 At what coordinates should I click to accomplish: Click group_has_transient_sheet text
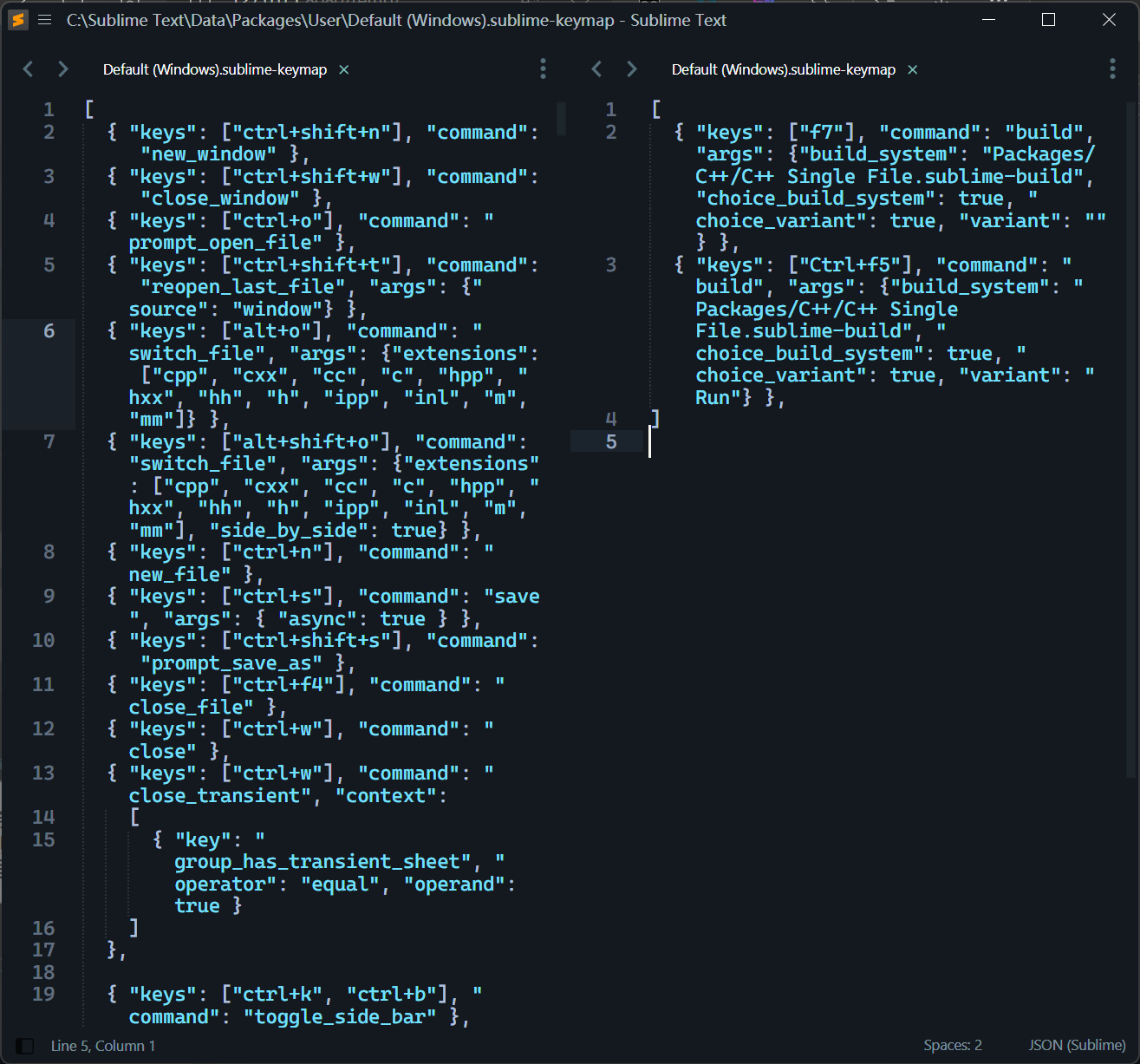click(x=317, y=862)
